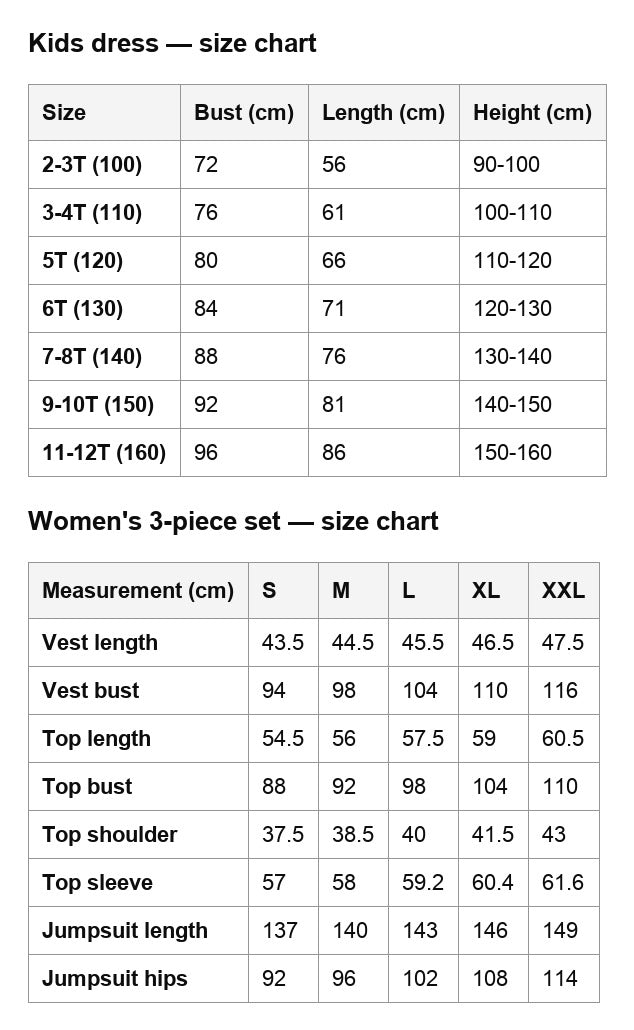Select the Top shoulder row label
The image size is (634, 1030).
[x=110, y=834]
